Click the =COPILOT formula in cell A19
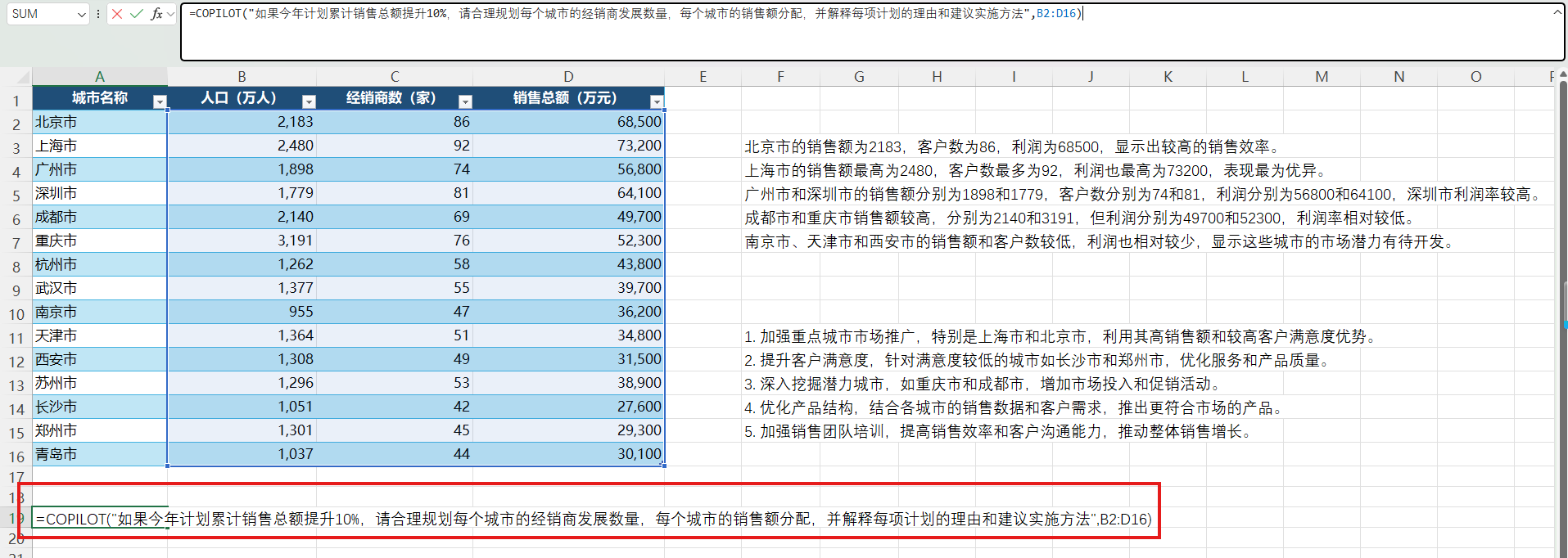 point(594,520)
